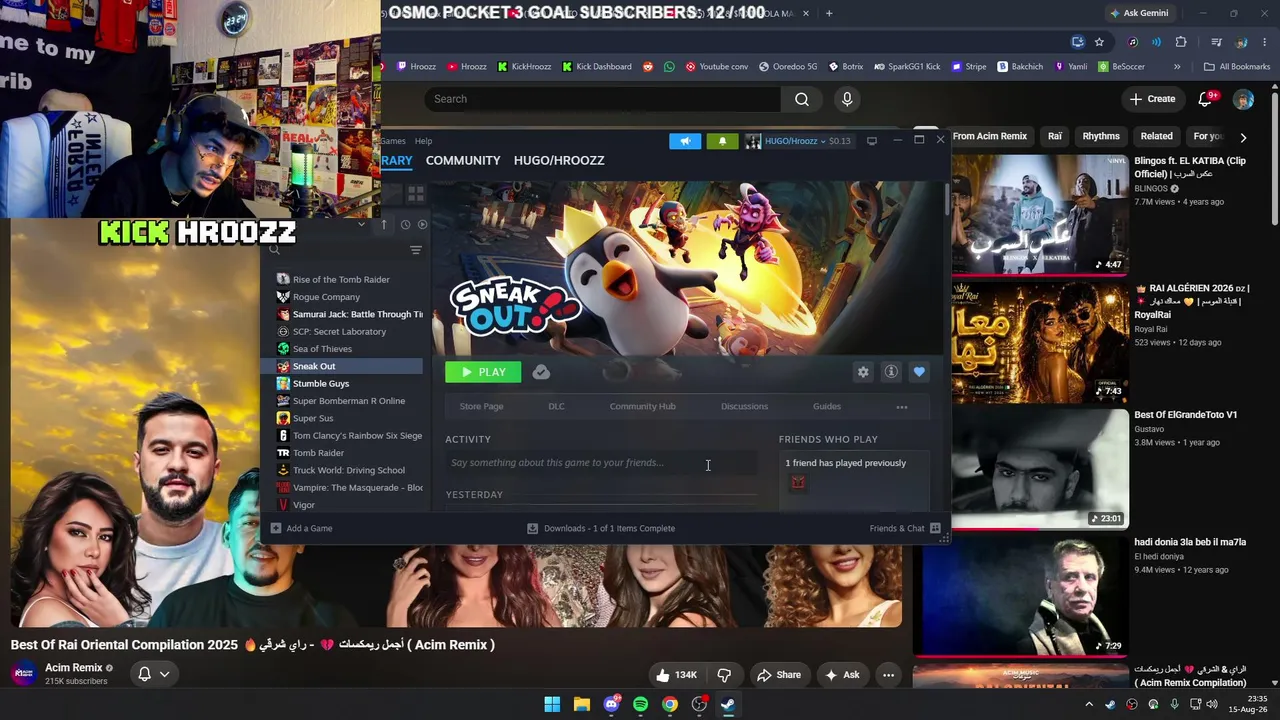Image resolution: width=1280 pixels, height=720 pixels.
Task: Select the Related filter chip
Action: pyautogui.click(x=1156, y=136)
